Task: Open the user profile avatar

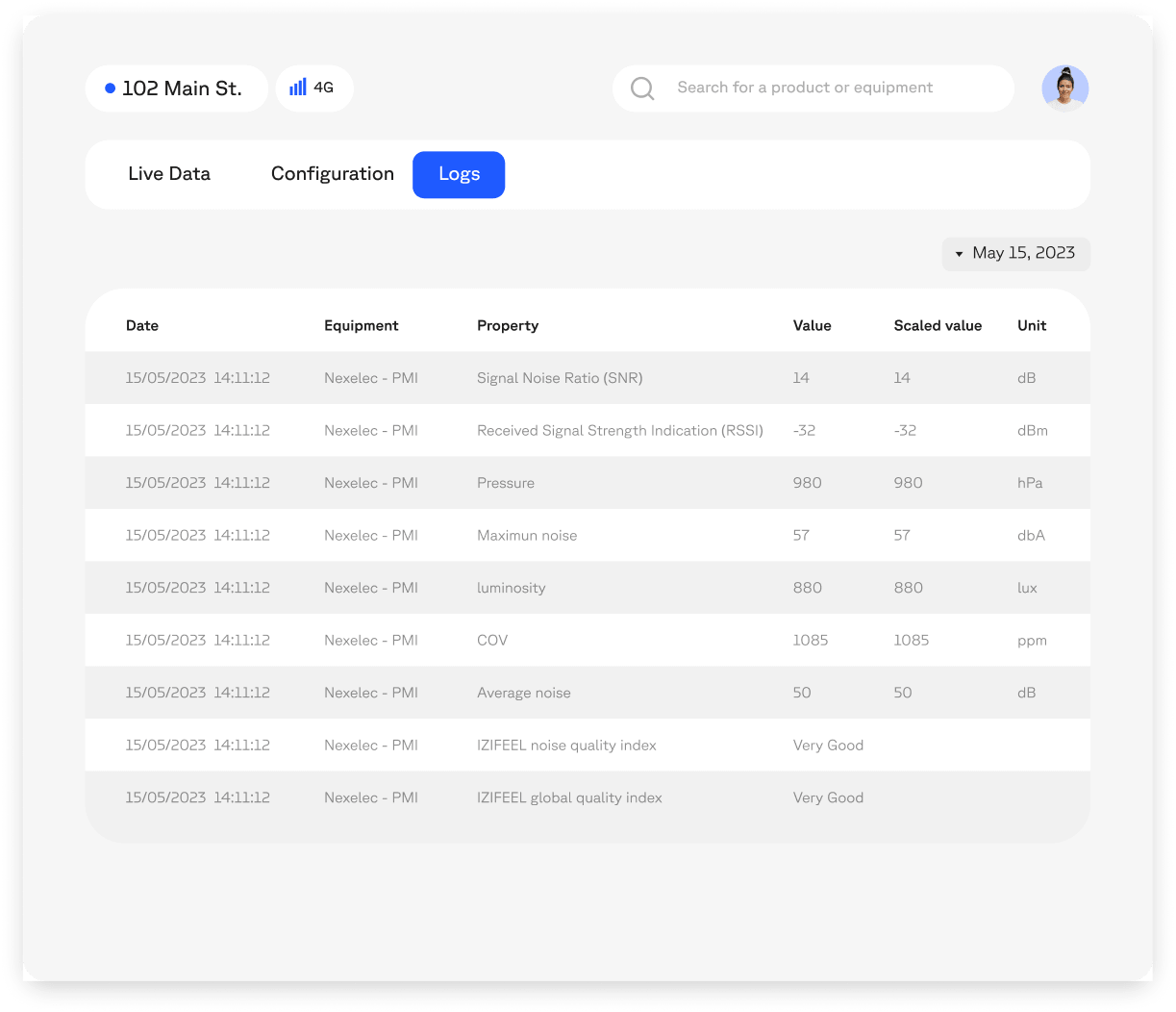Action: point(1064,89)
